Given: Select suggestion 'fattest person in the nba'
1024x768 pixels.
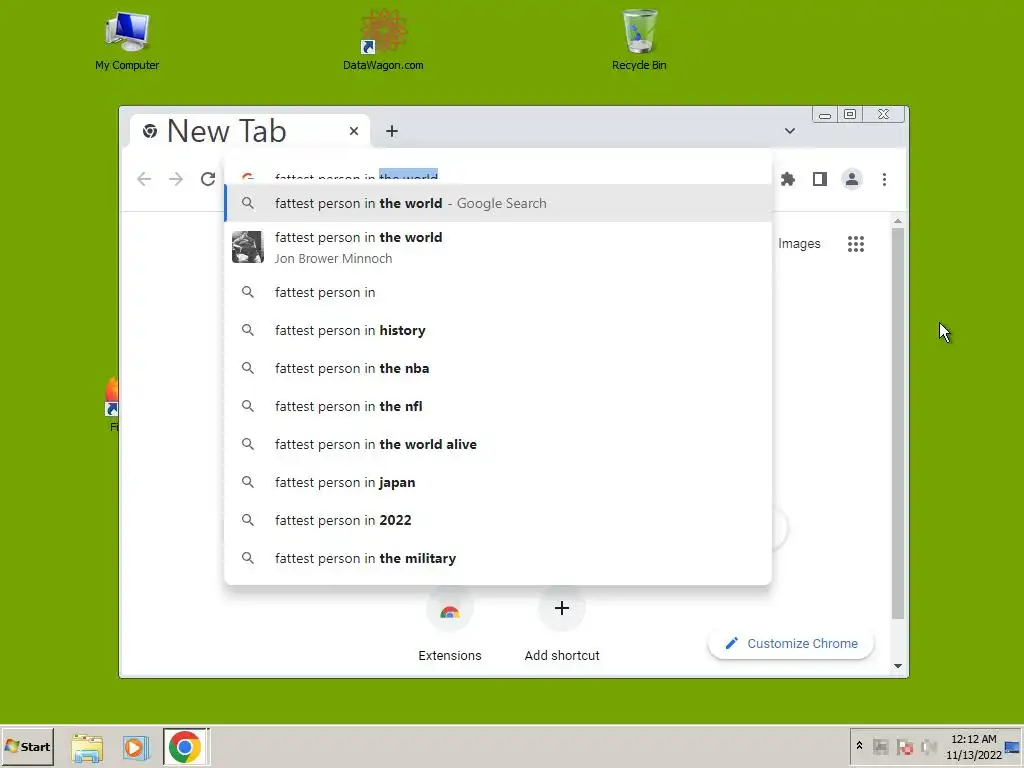Looking at the screenshot, I should pyautogui.click(x=498, y=368).
